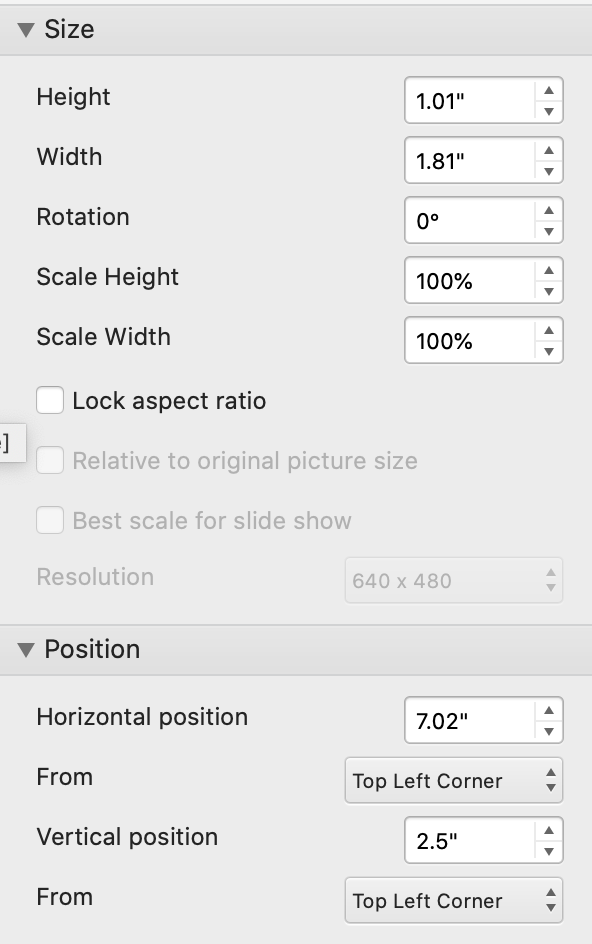Enable Best scale for slide show

tap(49, 520)
